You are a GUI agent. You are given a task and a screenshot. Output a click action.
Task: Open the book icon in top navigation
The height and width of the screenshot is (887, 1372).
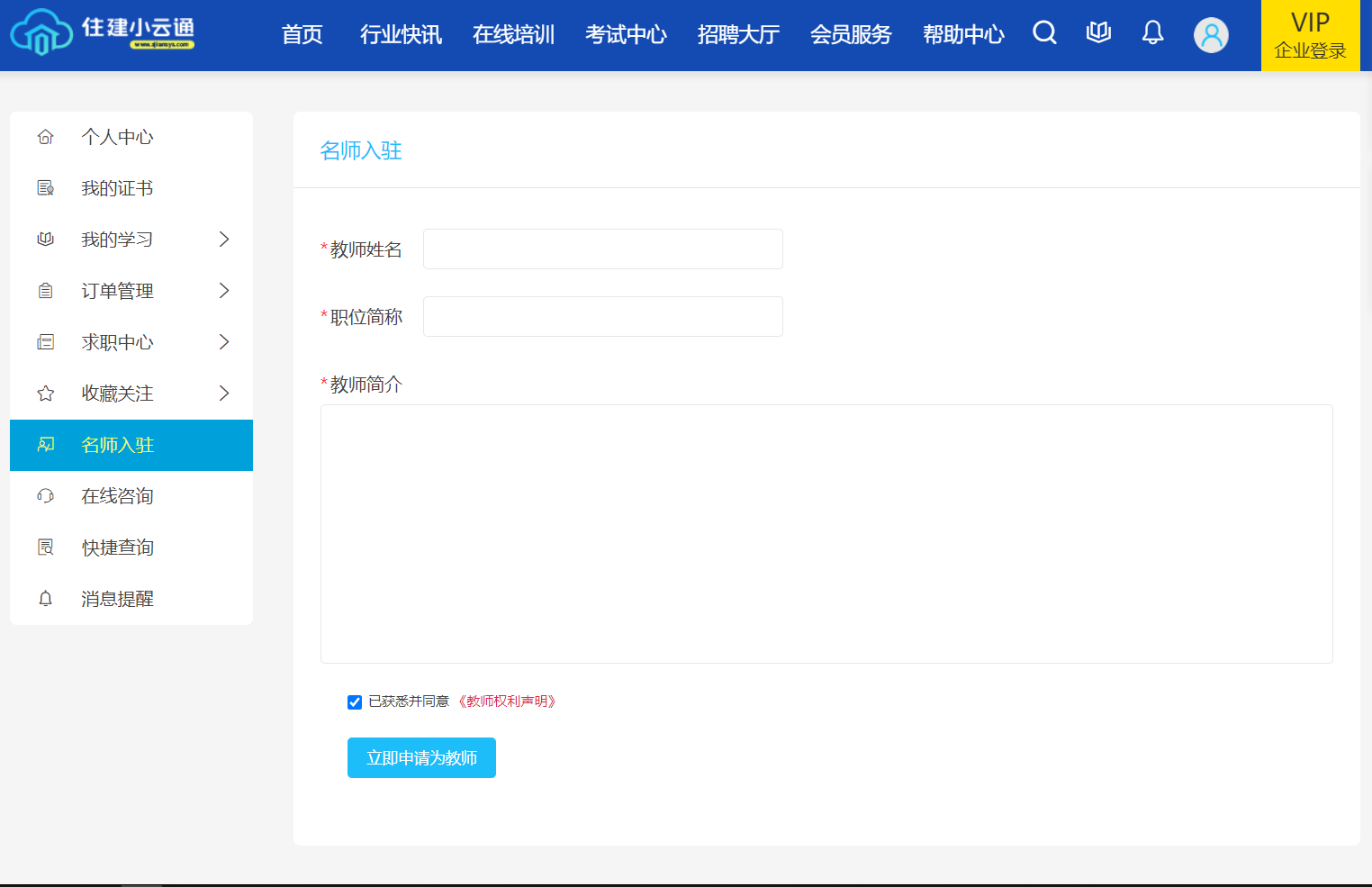[x=1098, y=33]
